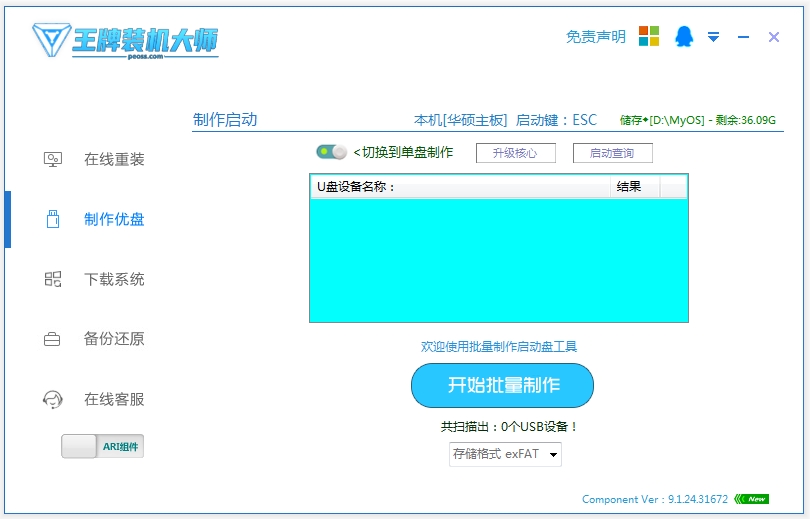The image size is (810, 519).
Task: Click the monitor icon beside 在线重装
Action: pos(53,159)
